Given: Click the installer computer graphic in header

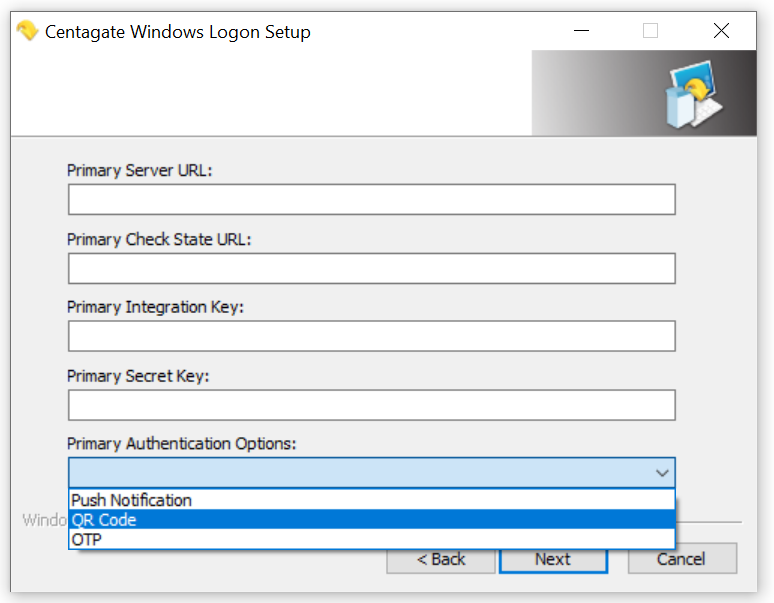Looking at the screenshot, I should [x=693, y=94].
